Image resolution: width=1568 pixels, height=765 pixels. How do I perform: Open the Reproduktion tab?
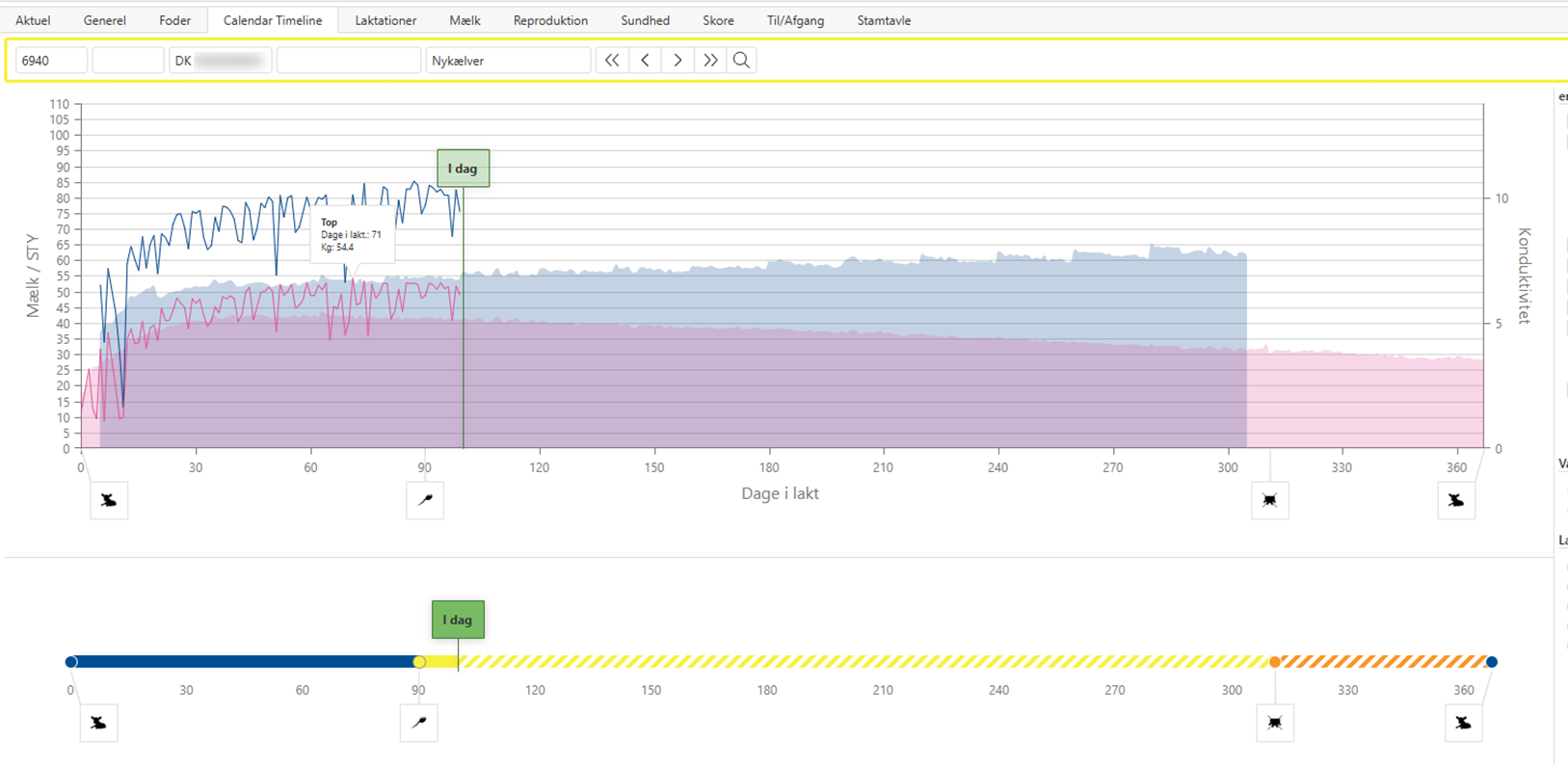(550, 20)
